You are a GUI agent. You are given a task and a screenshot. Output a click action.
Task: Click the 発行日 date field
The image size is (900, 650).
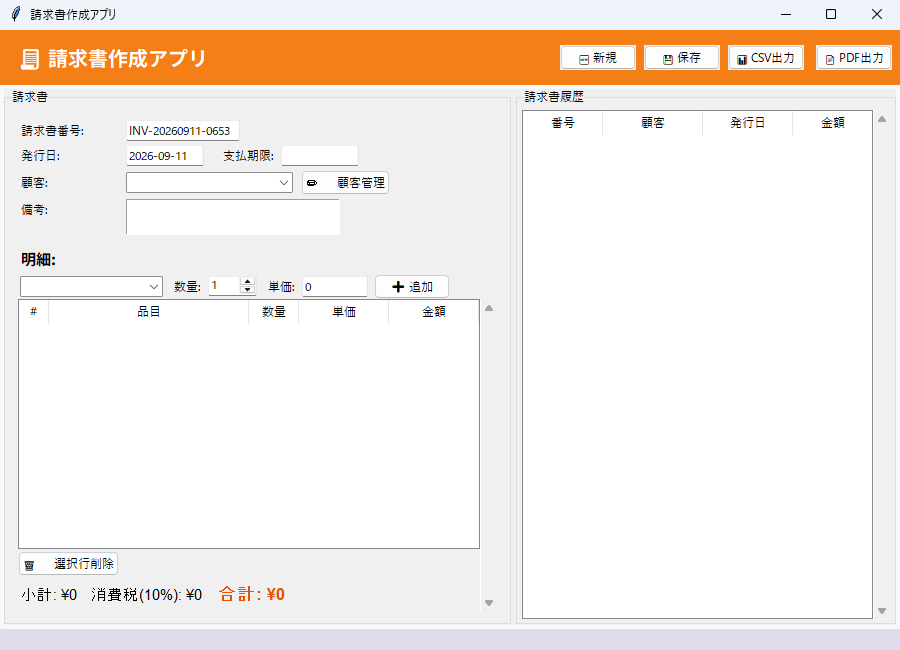tap(165, 156)
